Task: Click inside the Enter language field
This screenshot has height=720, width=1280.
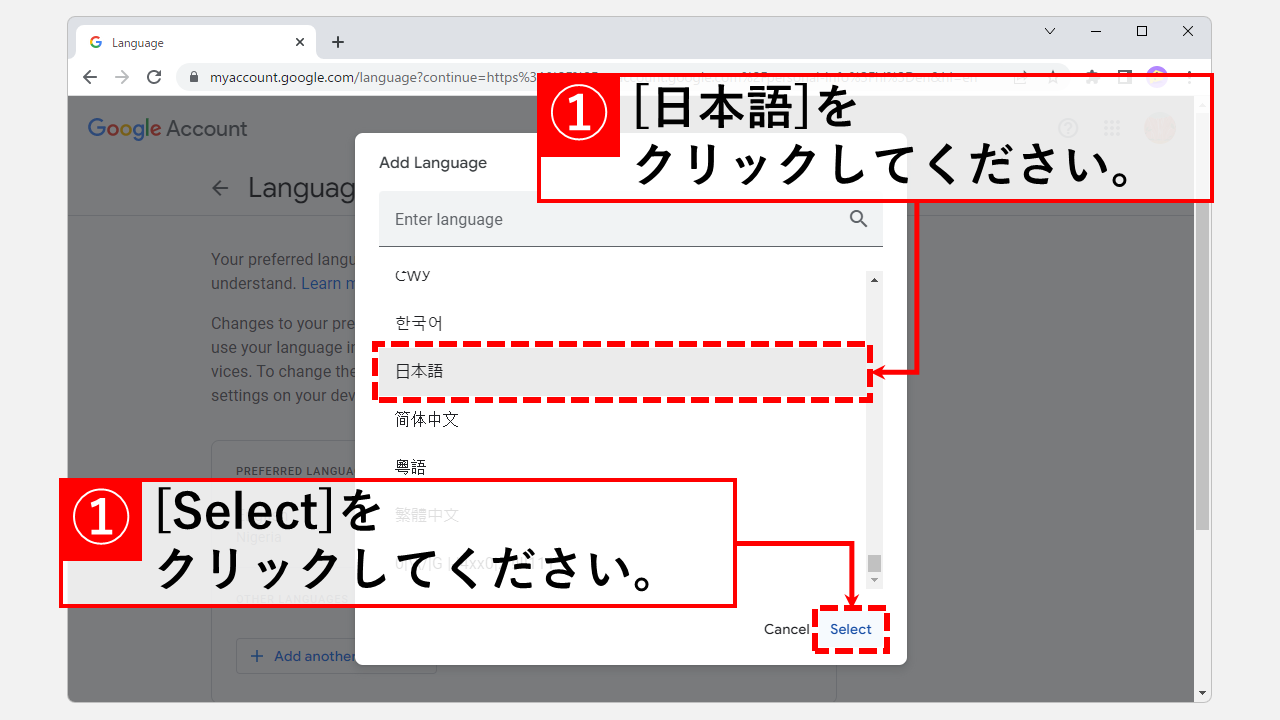Action: click(x=550, y=219)
